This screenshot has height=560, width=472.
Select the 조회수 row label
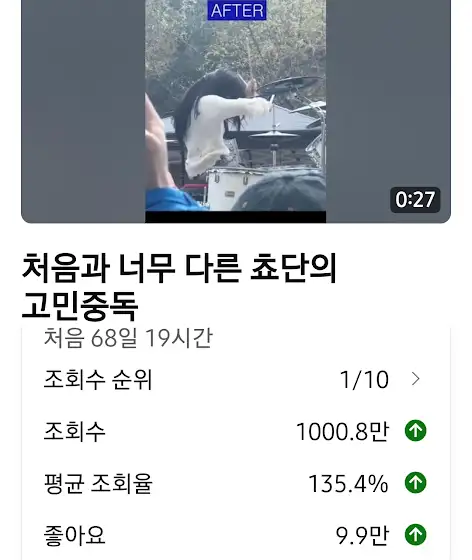74,431
